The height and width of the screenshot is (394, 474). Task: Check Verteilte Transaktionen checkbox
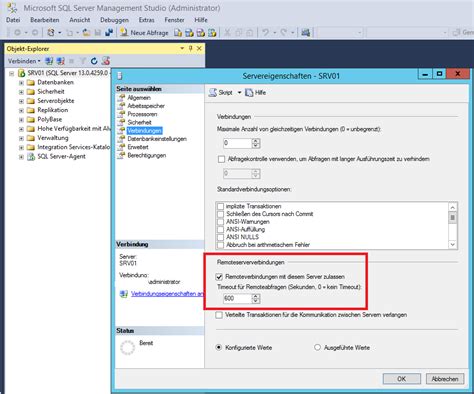coord(219,315)
